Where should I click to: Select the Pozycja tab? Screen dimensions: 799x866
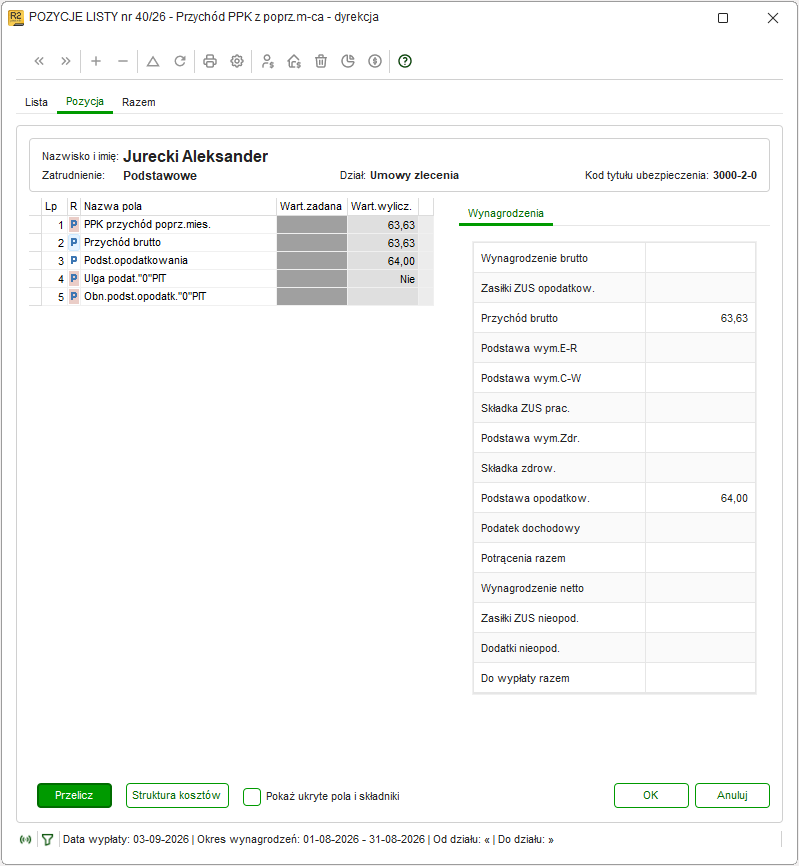tap(85, 102)
